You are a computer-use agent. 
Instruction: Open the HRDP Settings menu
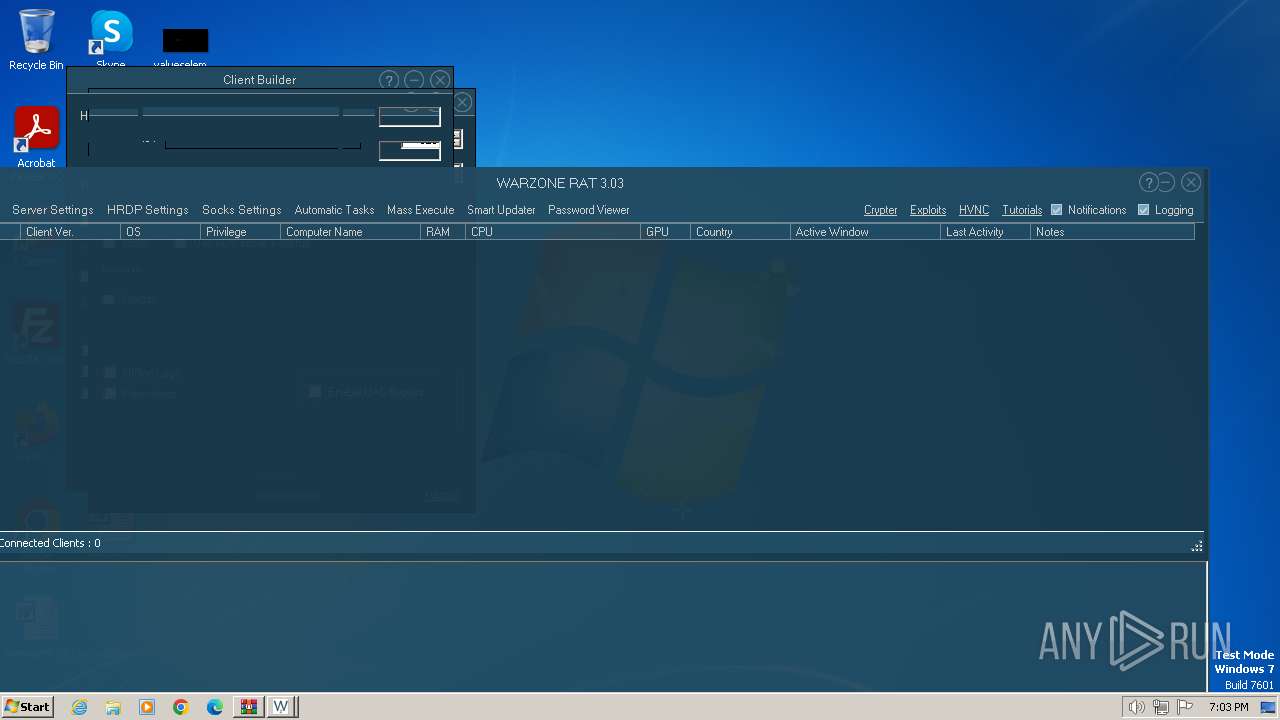[148, 210]
